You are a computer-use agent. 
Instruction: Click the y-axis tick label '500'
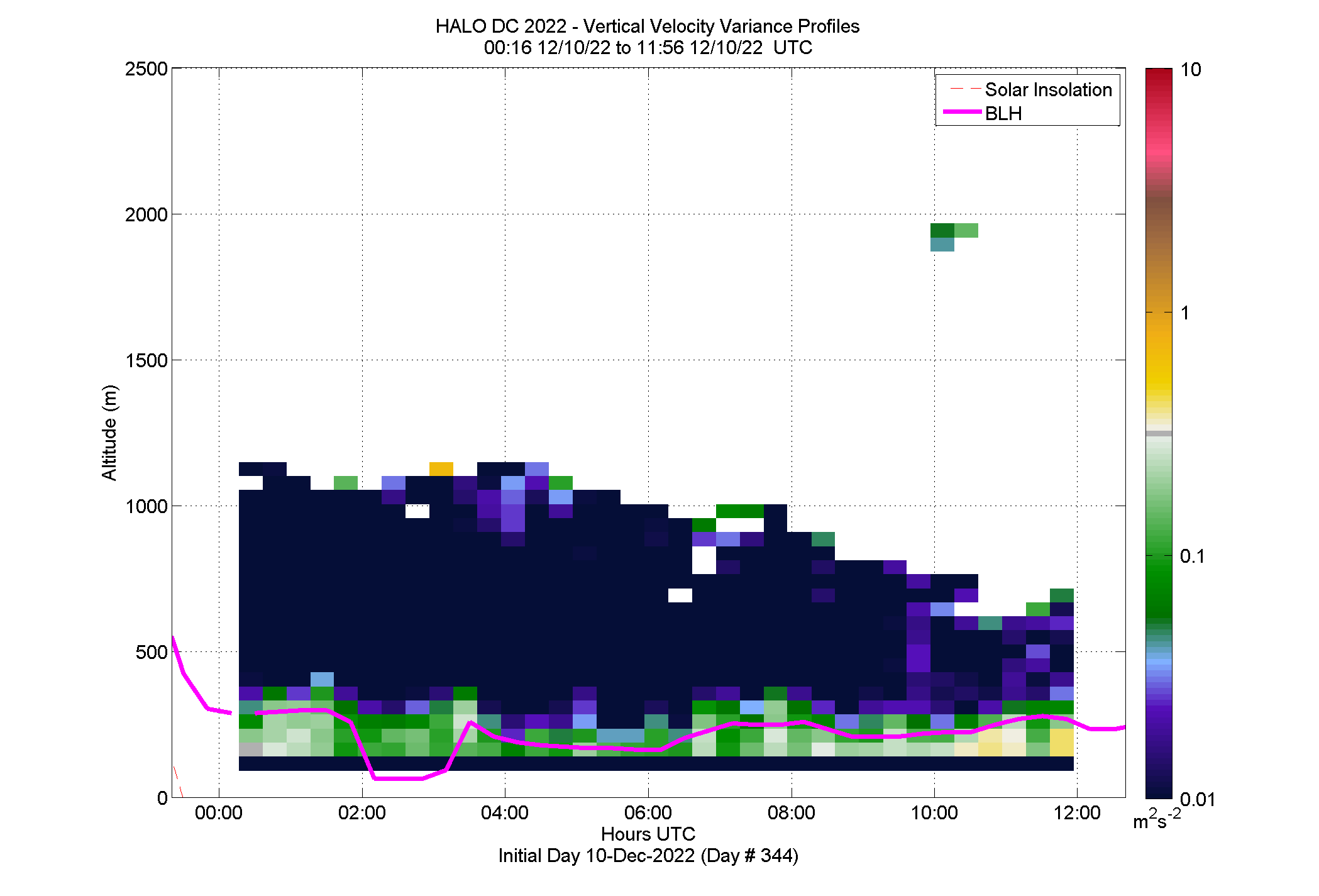(151, 652)
